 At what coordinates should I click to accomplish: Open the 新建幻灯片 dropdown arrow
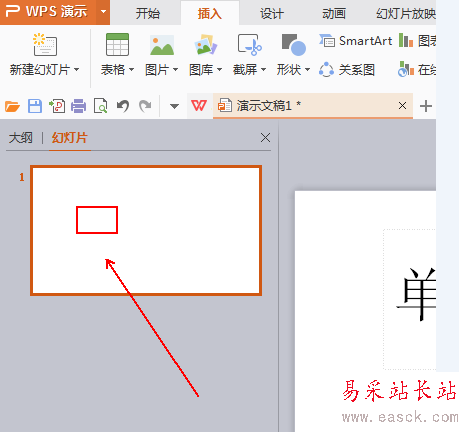[77, 70]
